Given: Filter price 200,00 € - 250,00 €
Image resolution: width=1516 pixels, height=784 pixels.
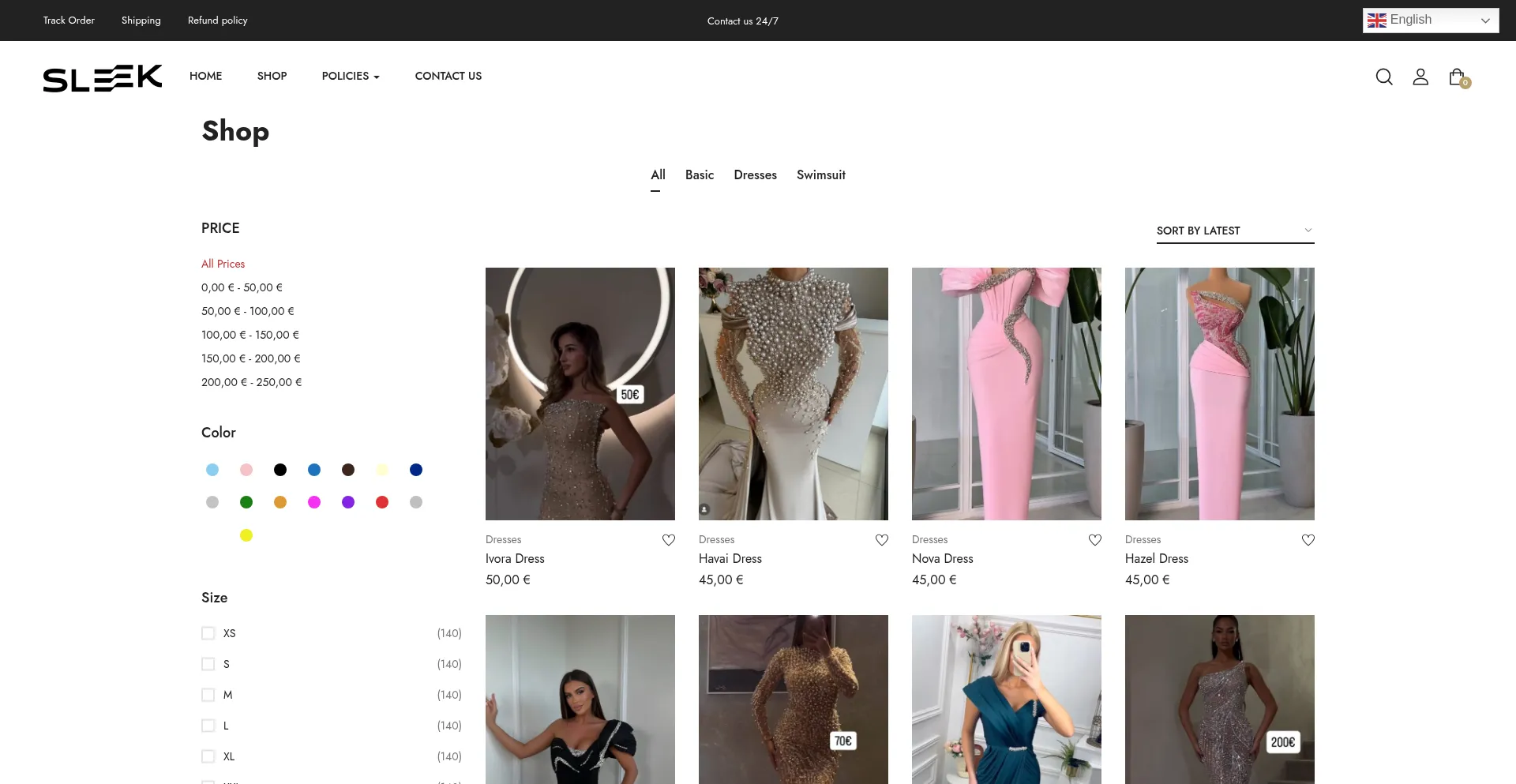Looking at the screenshot, I should 252,382.
